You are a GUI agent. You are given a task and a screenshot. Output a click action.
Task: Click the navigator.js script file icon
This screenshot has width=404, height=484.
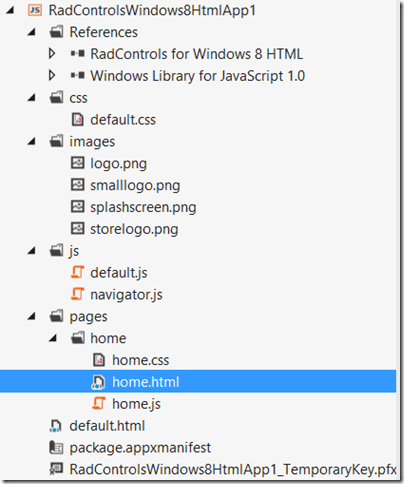click(x=78, y=294)
